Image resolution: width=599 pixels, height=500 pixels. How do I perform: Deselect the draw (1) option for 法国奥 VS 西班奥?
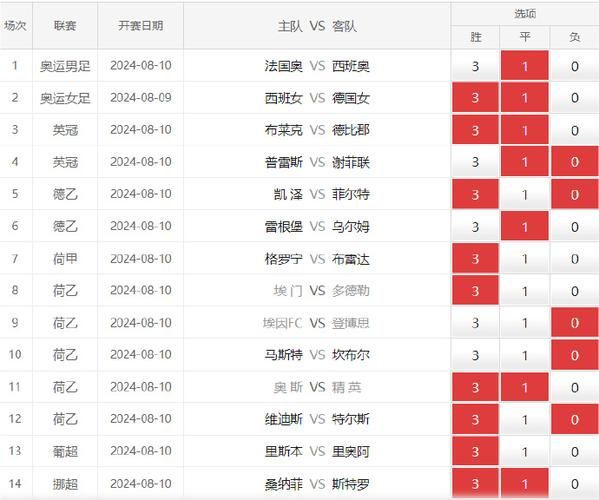point(525,66)
